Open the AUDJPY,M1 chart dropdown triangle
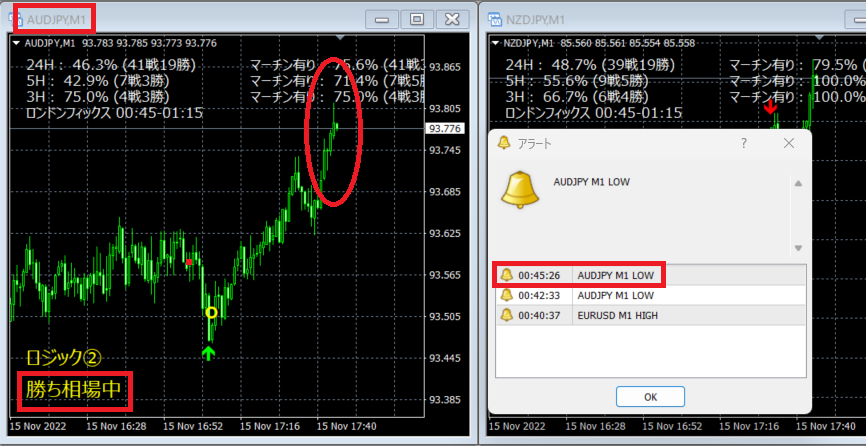Image resolution: width=866 pixels, height=446 pixels. [x=17, y=43]
